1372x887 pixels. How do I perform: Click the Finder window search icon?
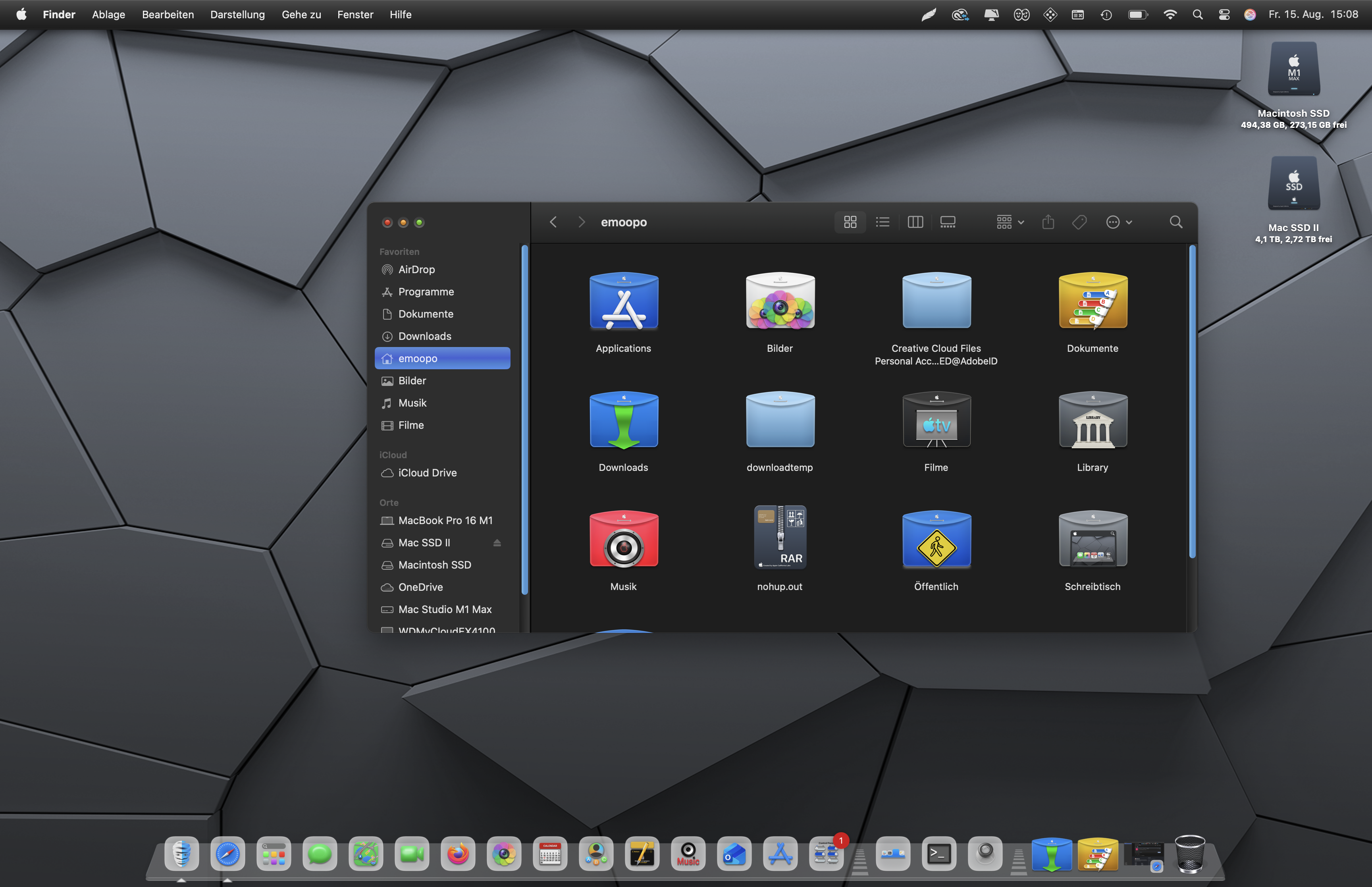coord(1175,222)
